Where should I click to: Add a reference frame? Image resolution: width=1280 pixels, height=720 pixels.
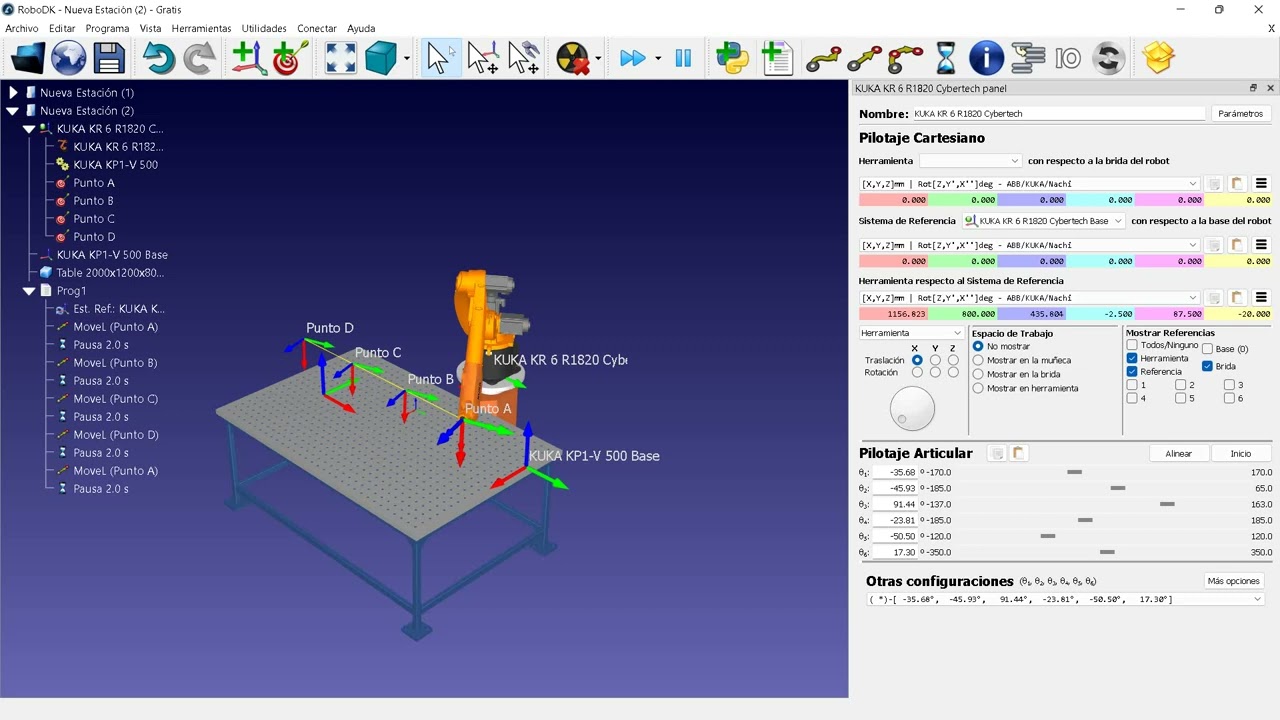[248, 58]
